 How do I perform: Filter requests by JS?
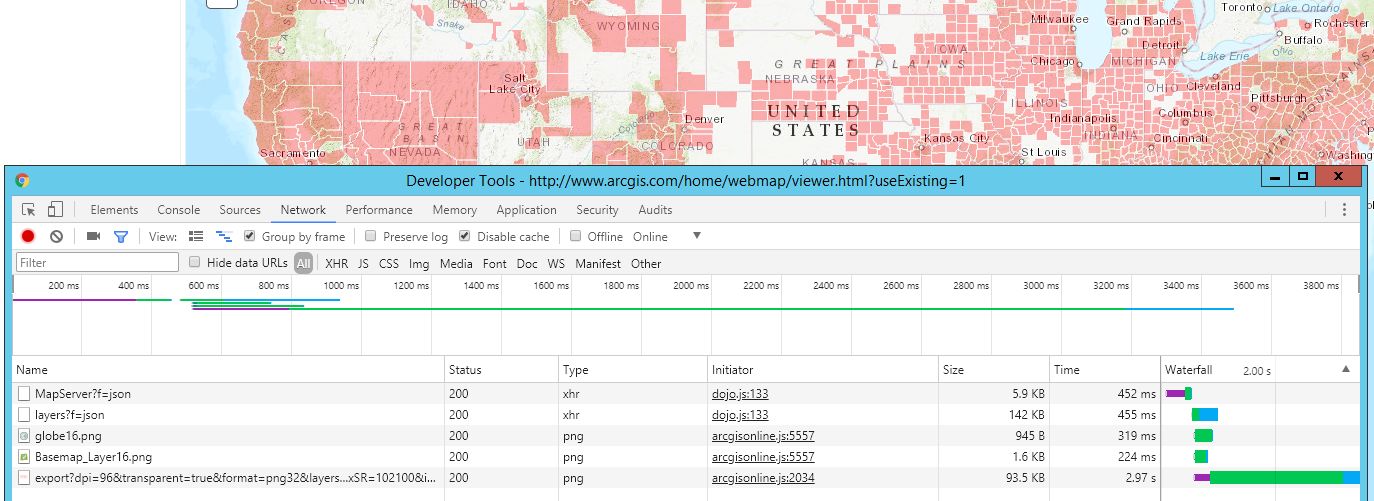coord(363,264)
